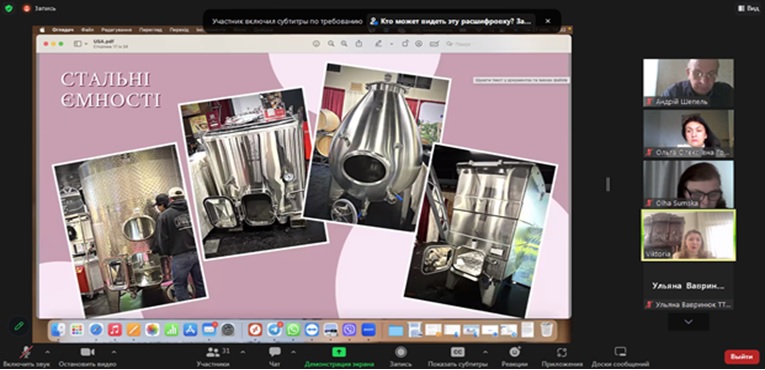This screenshot has width=765, height=370.
Task: Open Numbers from the Dock
Action: [171, 329]
